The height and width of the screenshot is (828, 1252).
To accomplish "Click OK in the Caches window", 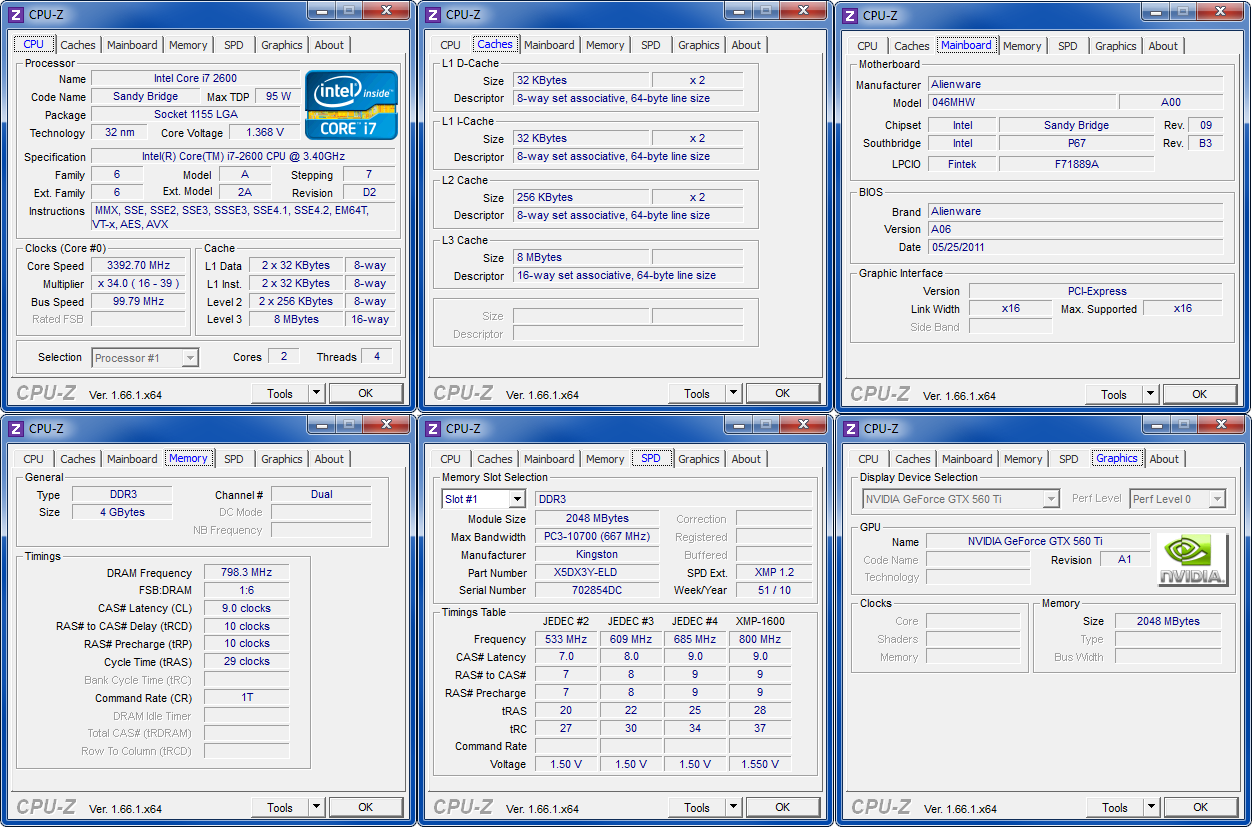I will [783, 394].
